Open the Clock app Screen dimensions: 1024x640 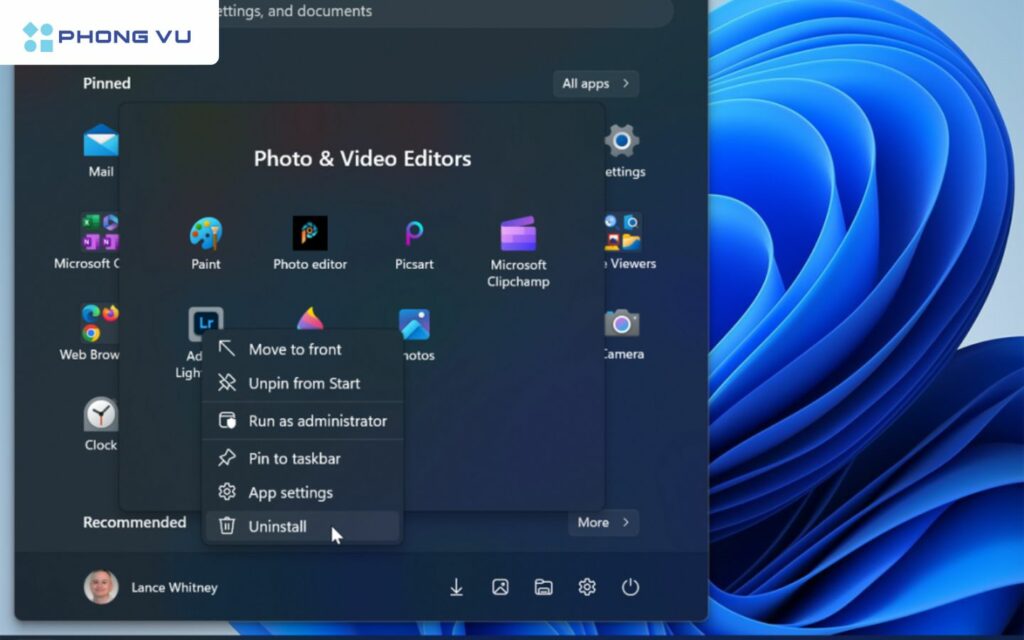click(100, 415)
